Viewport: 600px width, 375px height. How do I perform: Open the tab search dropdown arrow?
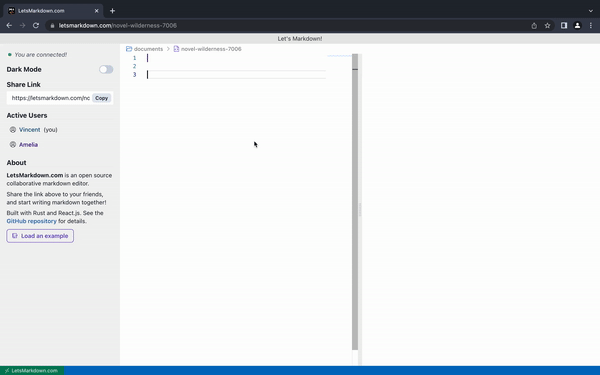coord(591,11)
